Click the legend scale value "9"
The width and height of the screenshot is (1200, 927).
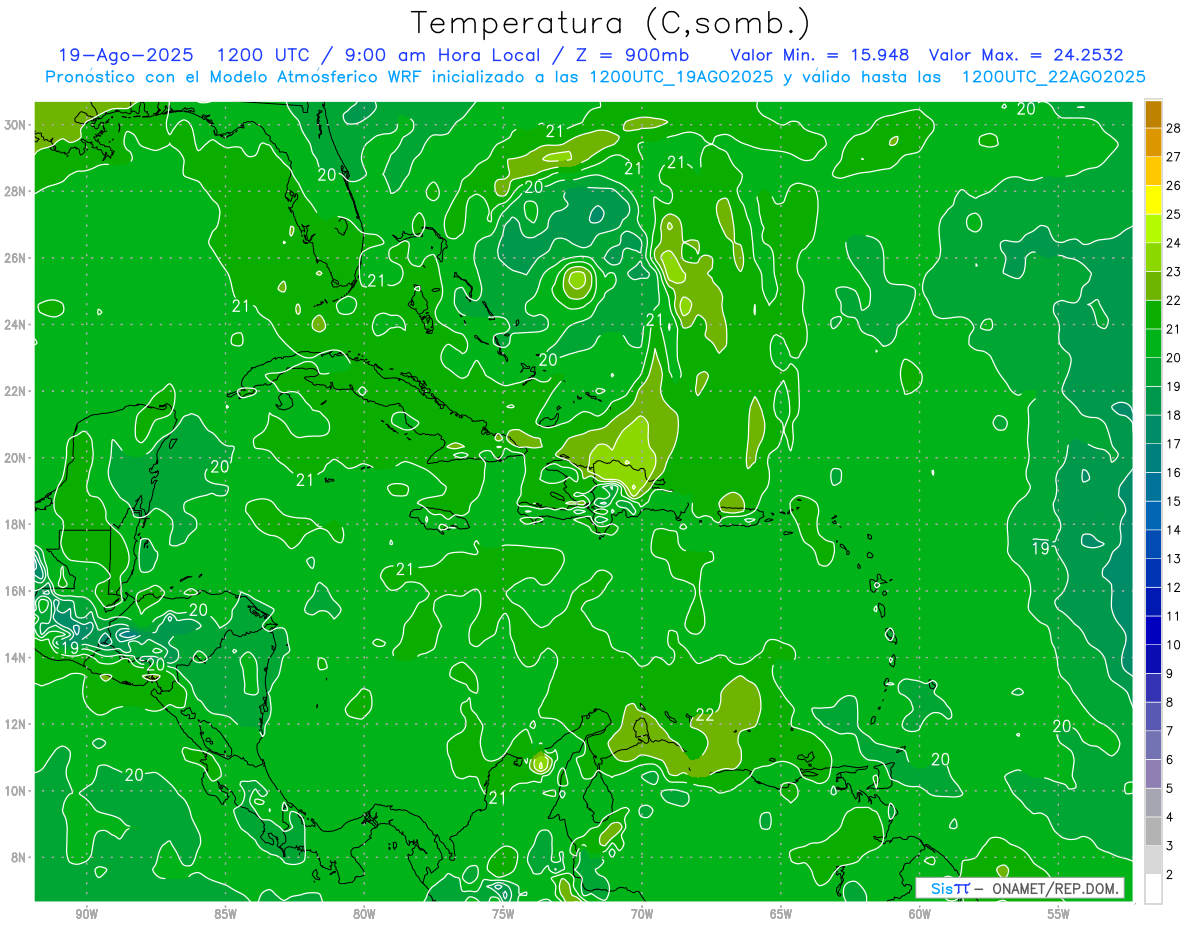click(x=1169, y=674)
